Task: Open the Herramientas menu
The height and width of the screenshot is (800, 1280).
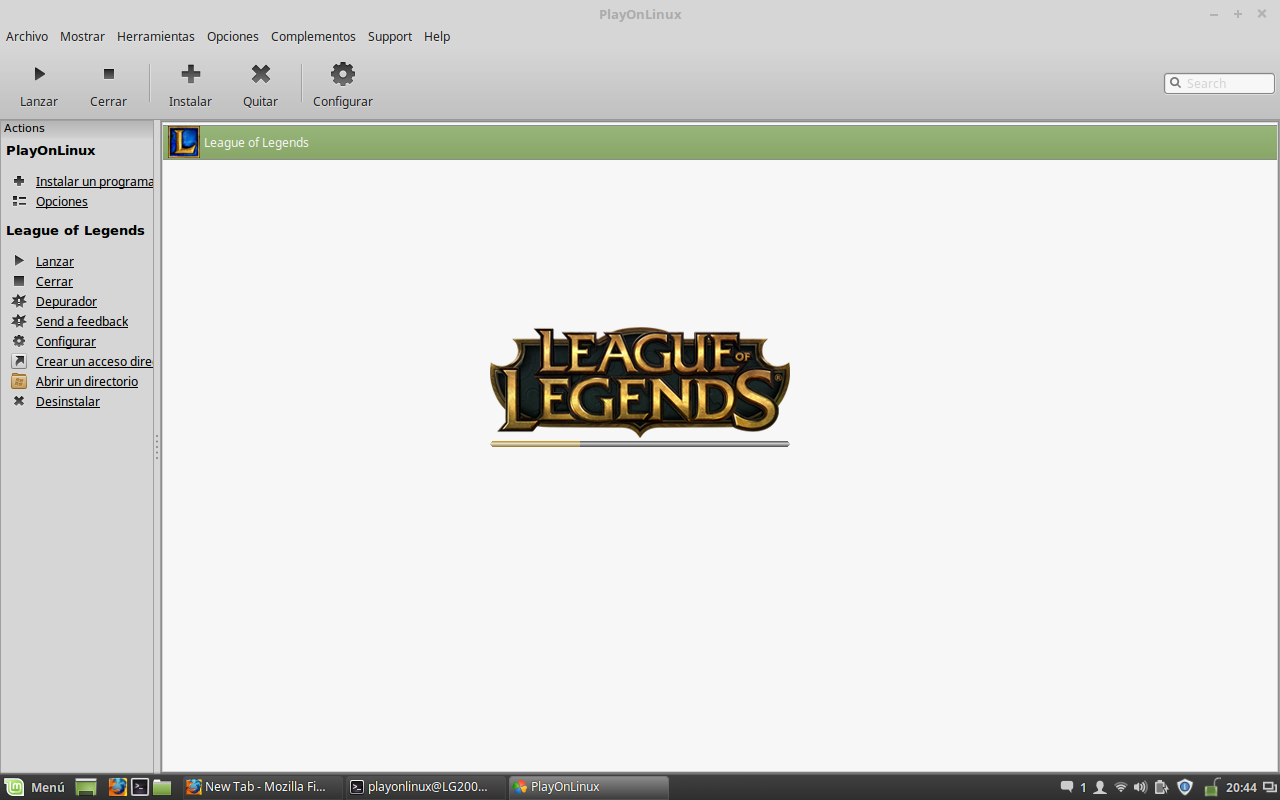Action: coord(156,36)
